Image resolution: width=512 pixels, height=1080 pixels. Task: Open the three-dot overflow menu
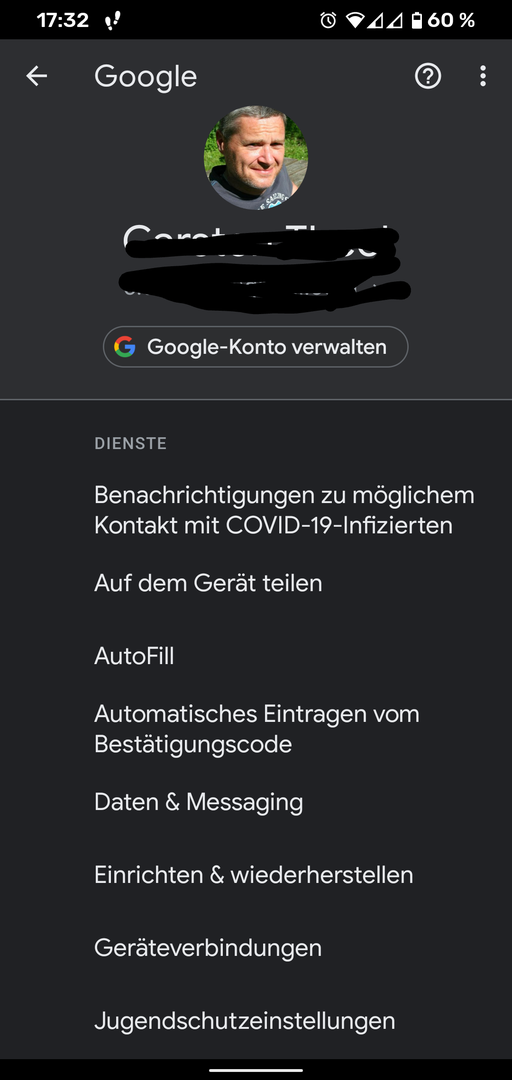(483, 76)
